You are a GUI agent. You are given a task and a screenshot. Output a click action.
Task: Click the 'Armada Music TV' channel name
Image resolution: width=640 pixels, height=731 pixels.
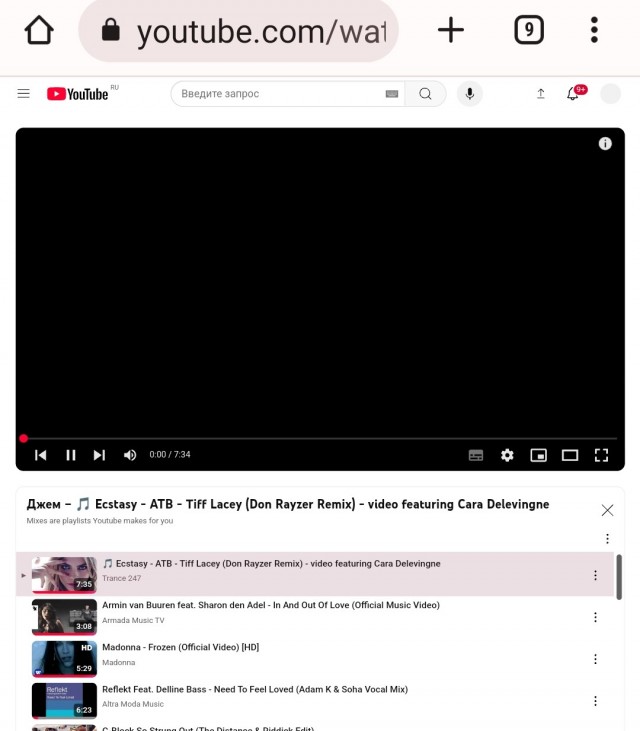tap(133, 620)
